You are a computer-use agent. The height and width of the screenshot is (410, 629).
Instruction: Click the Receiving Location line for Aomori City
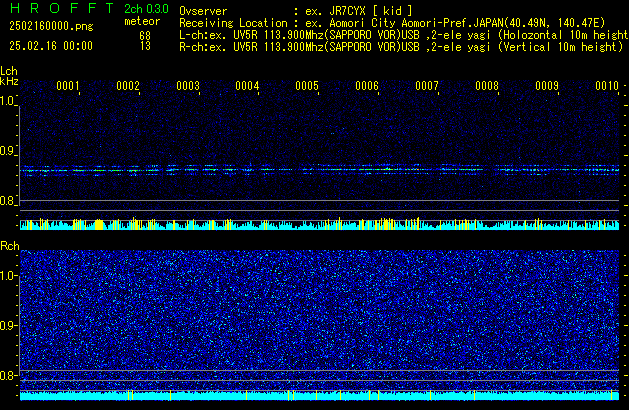pyautogui.click(x=392, y=23)
